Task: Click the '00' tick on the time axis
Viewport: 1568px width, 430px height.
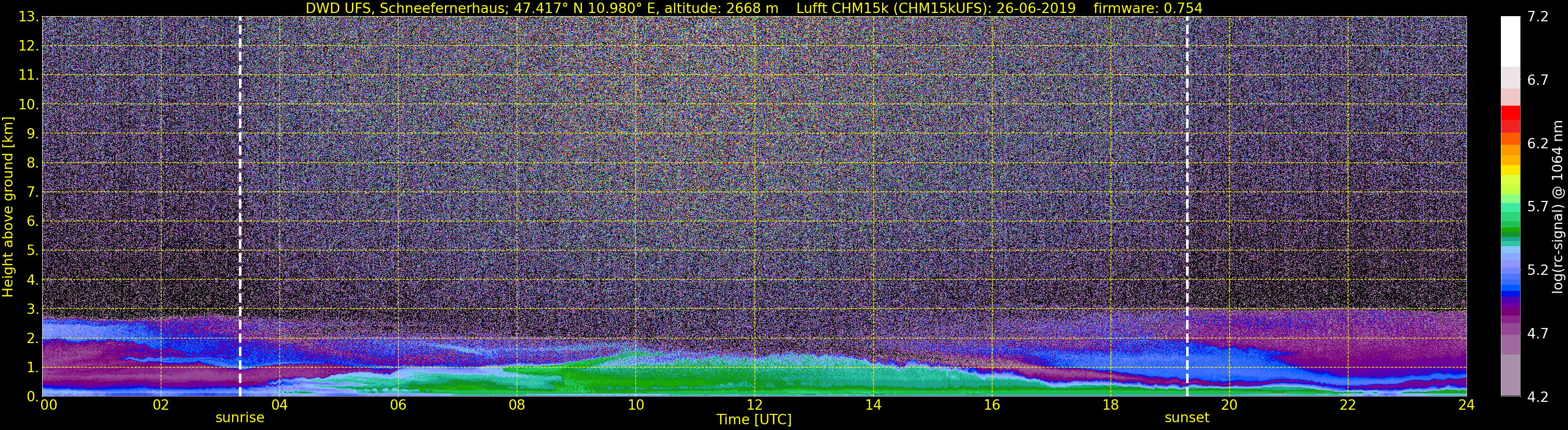Action: [x=49, y=405]
